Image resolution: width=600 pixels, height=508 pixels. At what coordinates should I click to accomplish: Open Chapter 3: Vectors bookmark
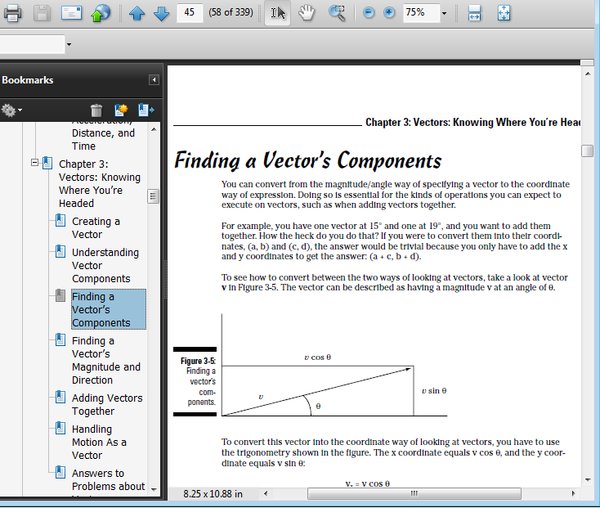(99, 184)
